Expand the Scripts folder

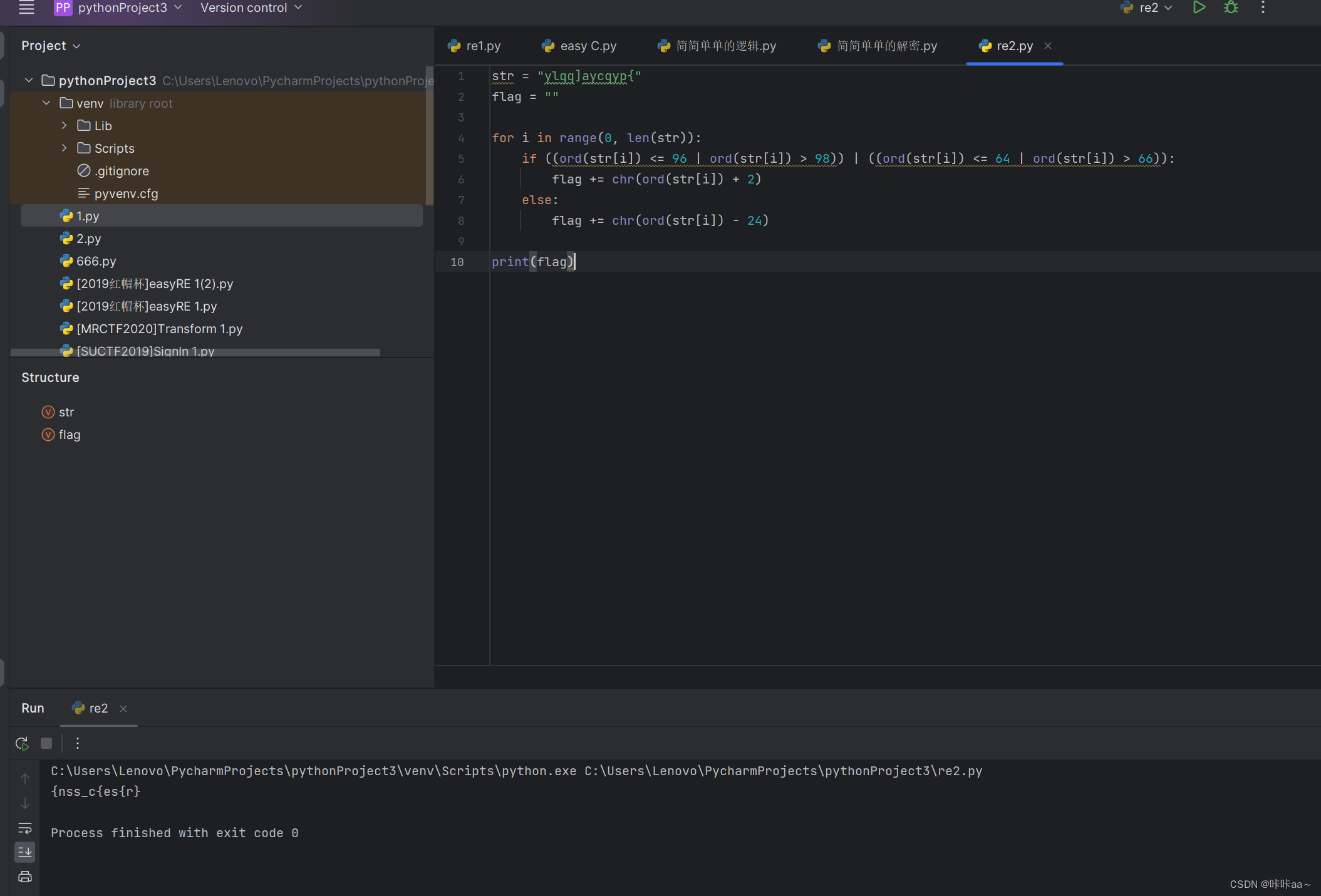tap(64, 148)
